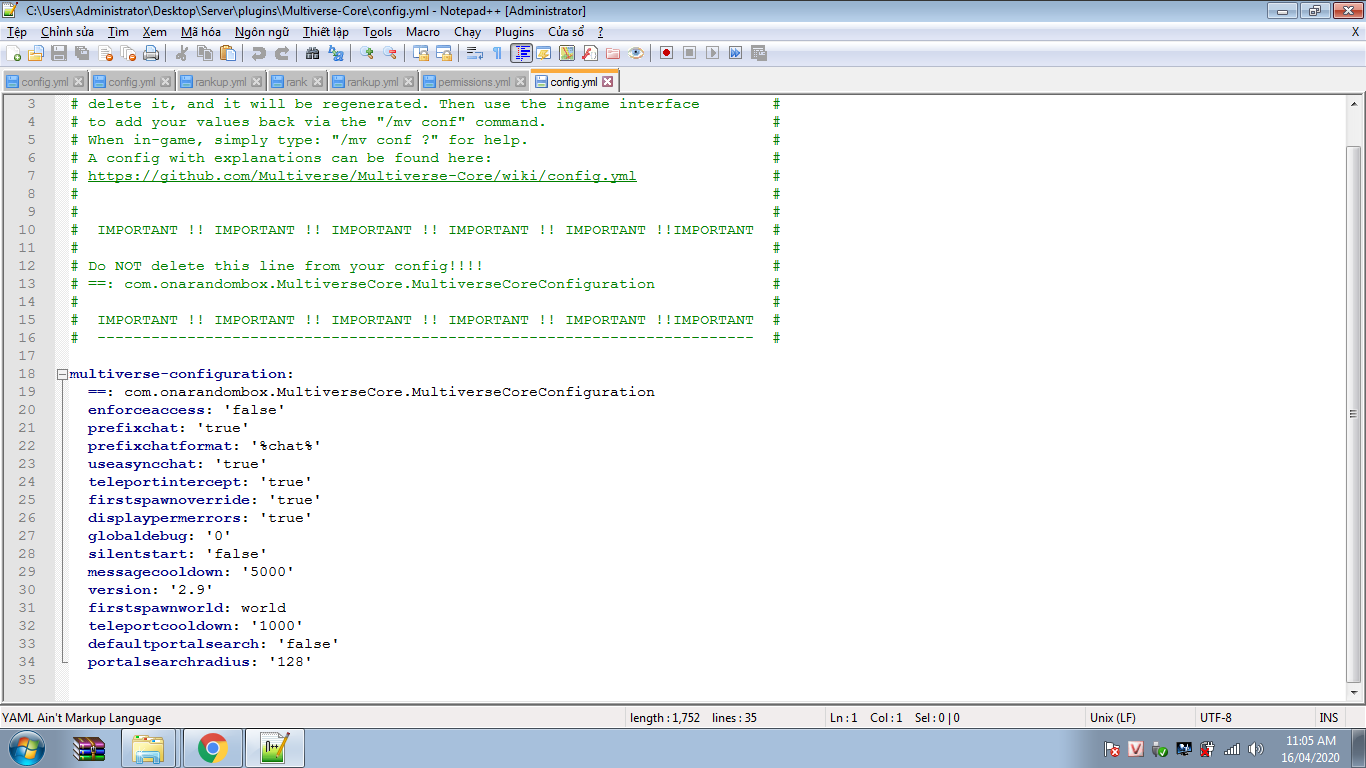1366x768 pixels.
Task: Switch to the rank tab
Action: [x=297, y=82]
